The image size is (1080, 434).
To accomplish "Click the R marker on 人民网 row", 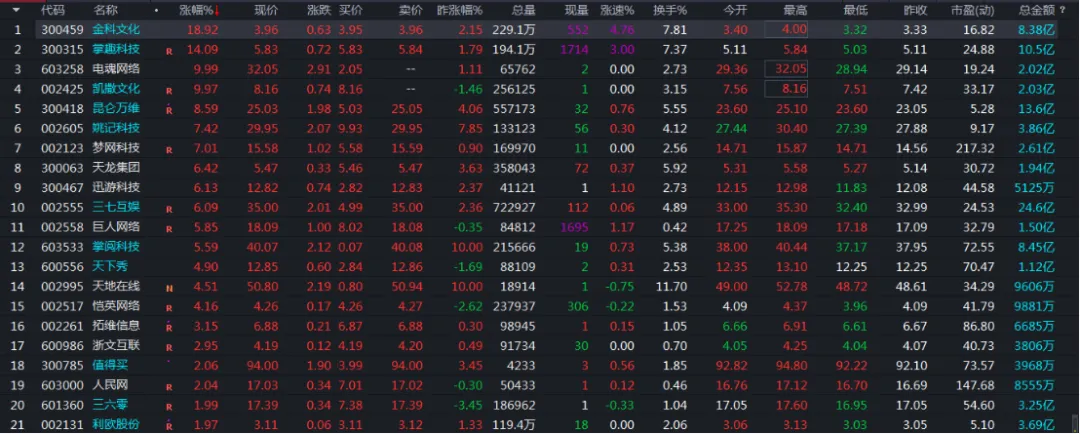I will 169,387.
